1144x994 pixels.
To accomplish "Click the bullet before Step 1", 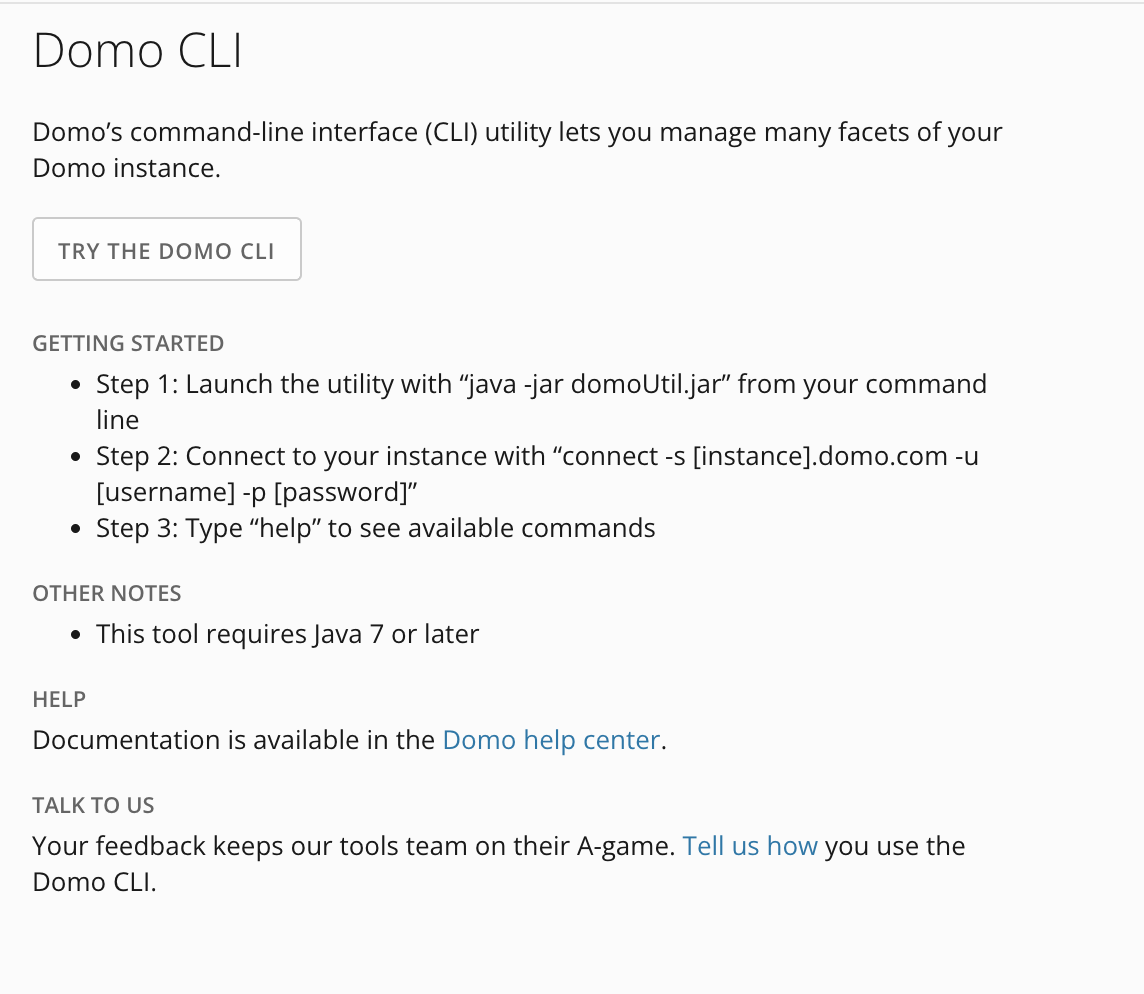I will (77, 383).
